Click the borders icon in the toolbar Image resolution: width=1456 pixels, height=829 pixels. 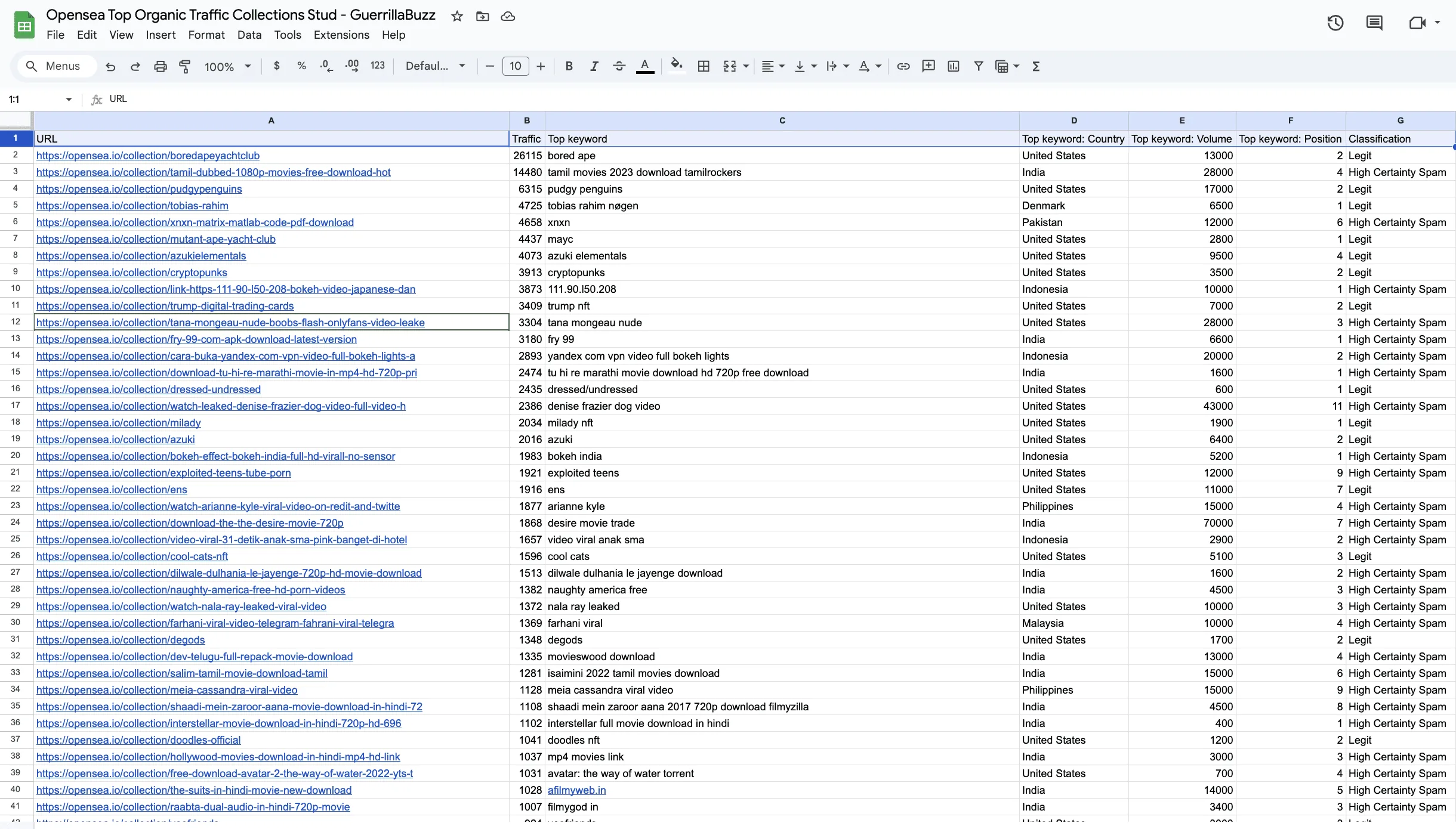click(x=703, y=66)
